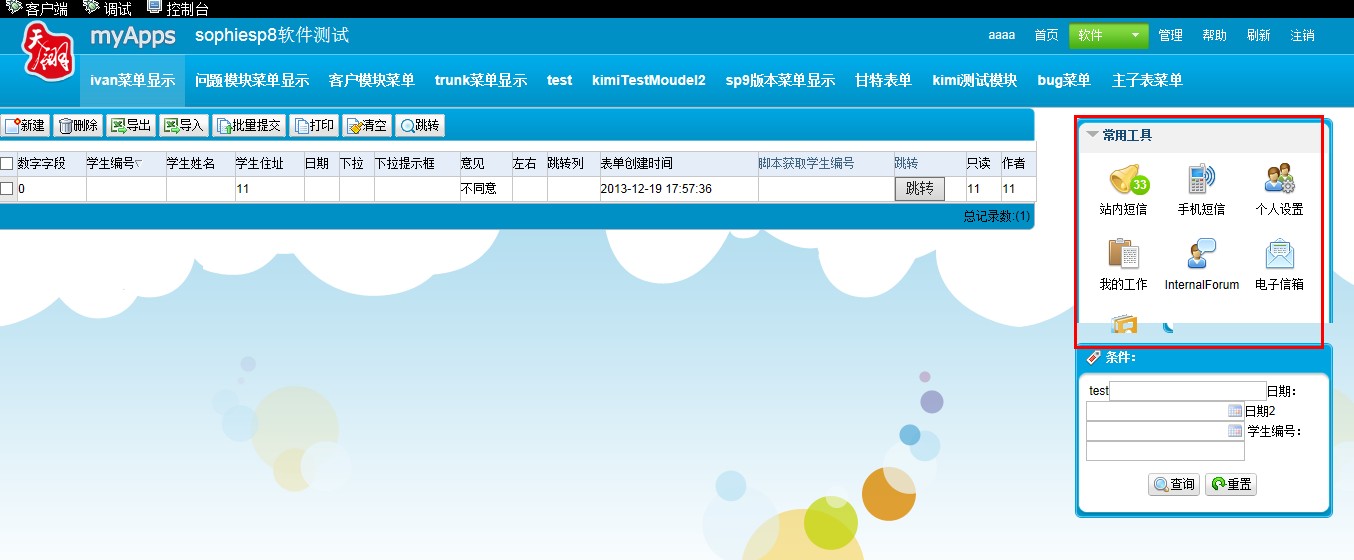Click the 查询 search button

pos(1174,484)
